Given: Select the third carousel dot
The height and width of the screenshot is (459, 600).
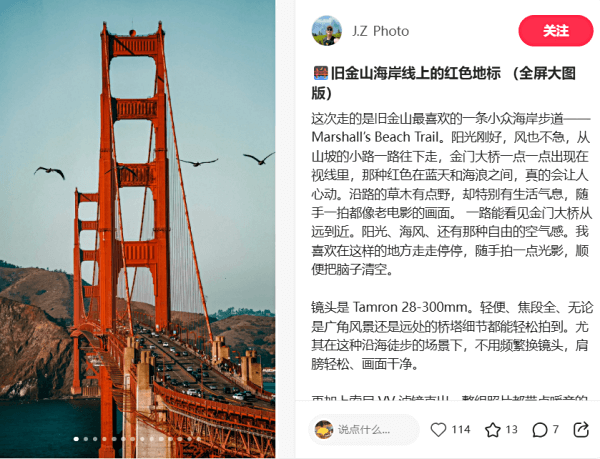Looking at the screenshot, I should click(x=95, y=439).
